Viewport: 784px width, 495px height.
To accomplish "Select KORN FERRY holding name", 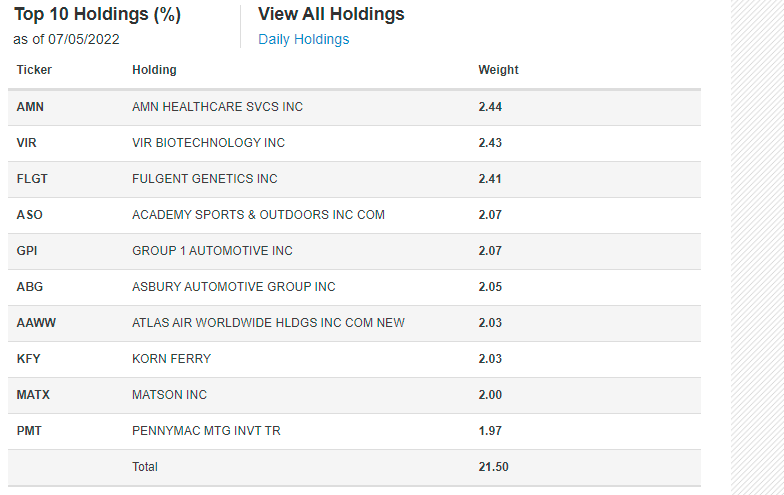I will click(x=172, y=359).
